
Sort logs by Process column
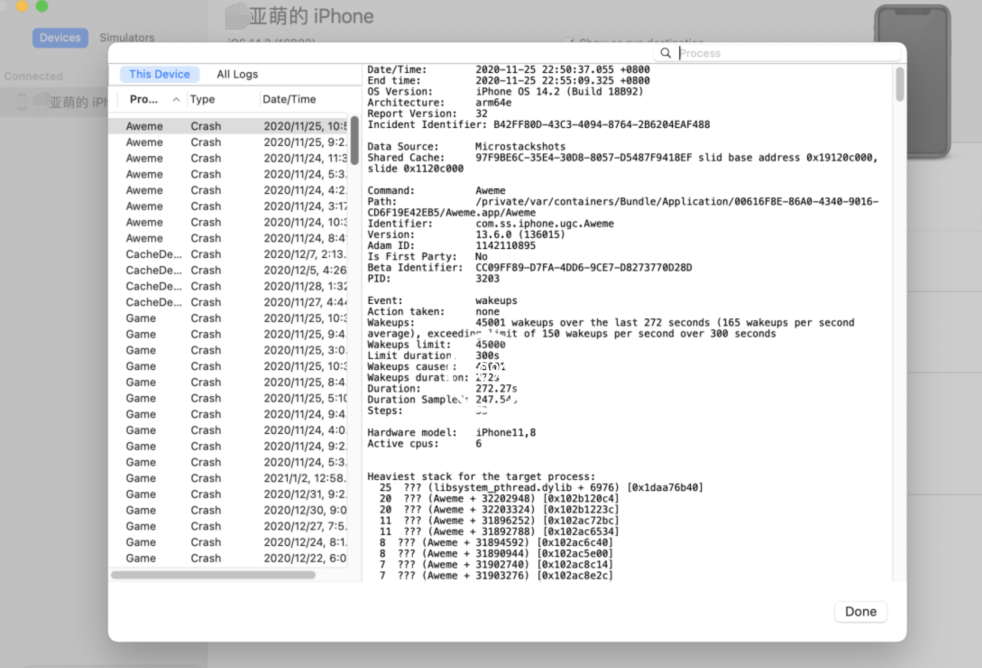coord(143,99)
